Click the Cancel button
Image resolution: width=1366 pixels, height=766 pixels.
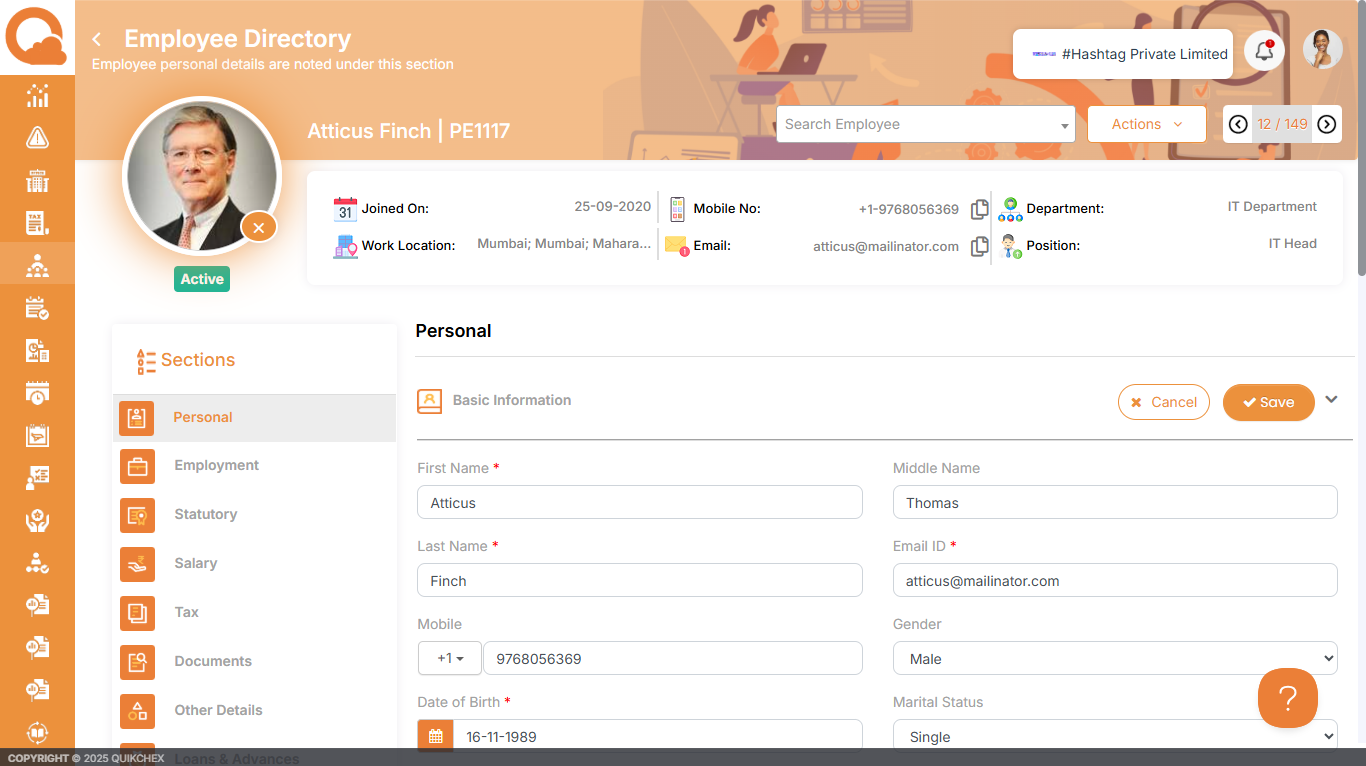[1163, 402]
